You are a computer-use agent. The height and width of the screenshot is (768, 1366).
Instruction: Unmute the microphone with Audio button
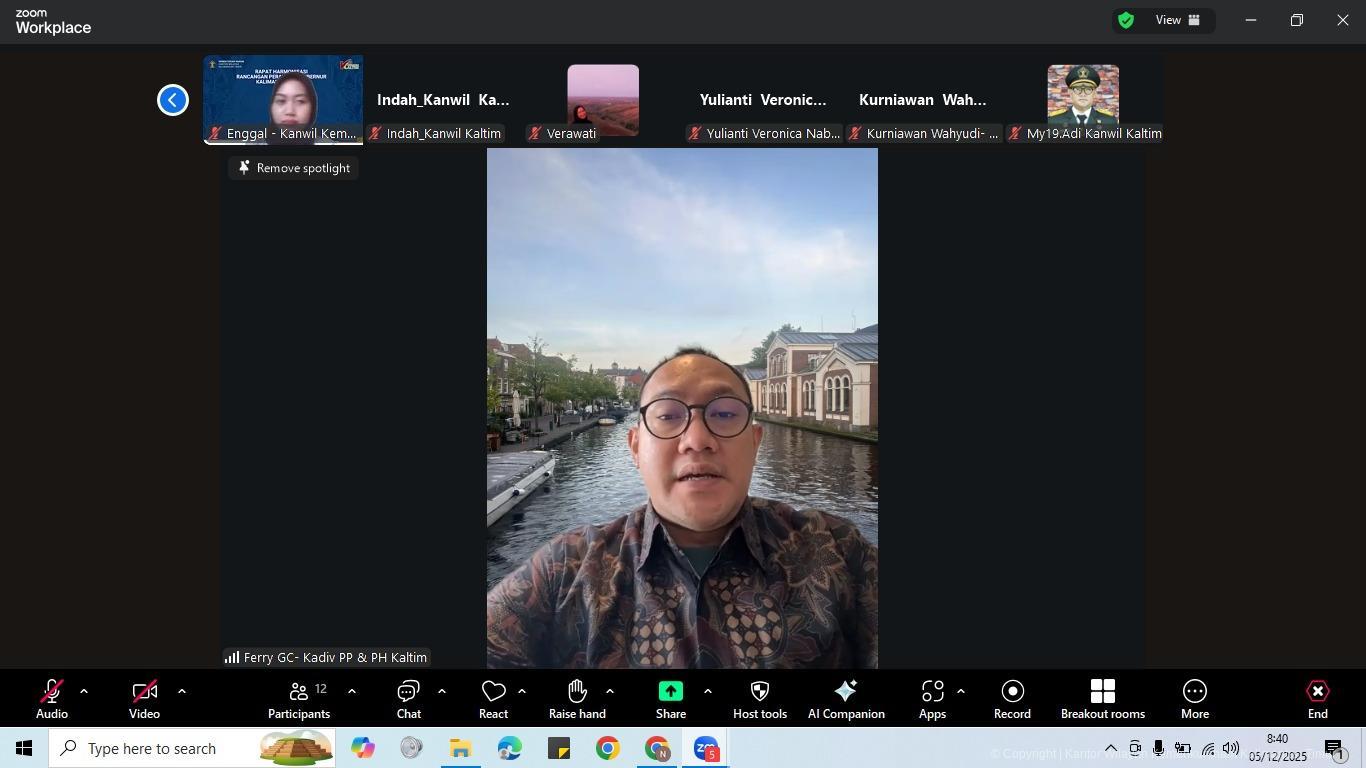(x=52, y=699)
